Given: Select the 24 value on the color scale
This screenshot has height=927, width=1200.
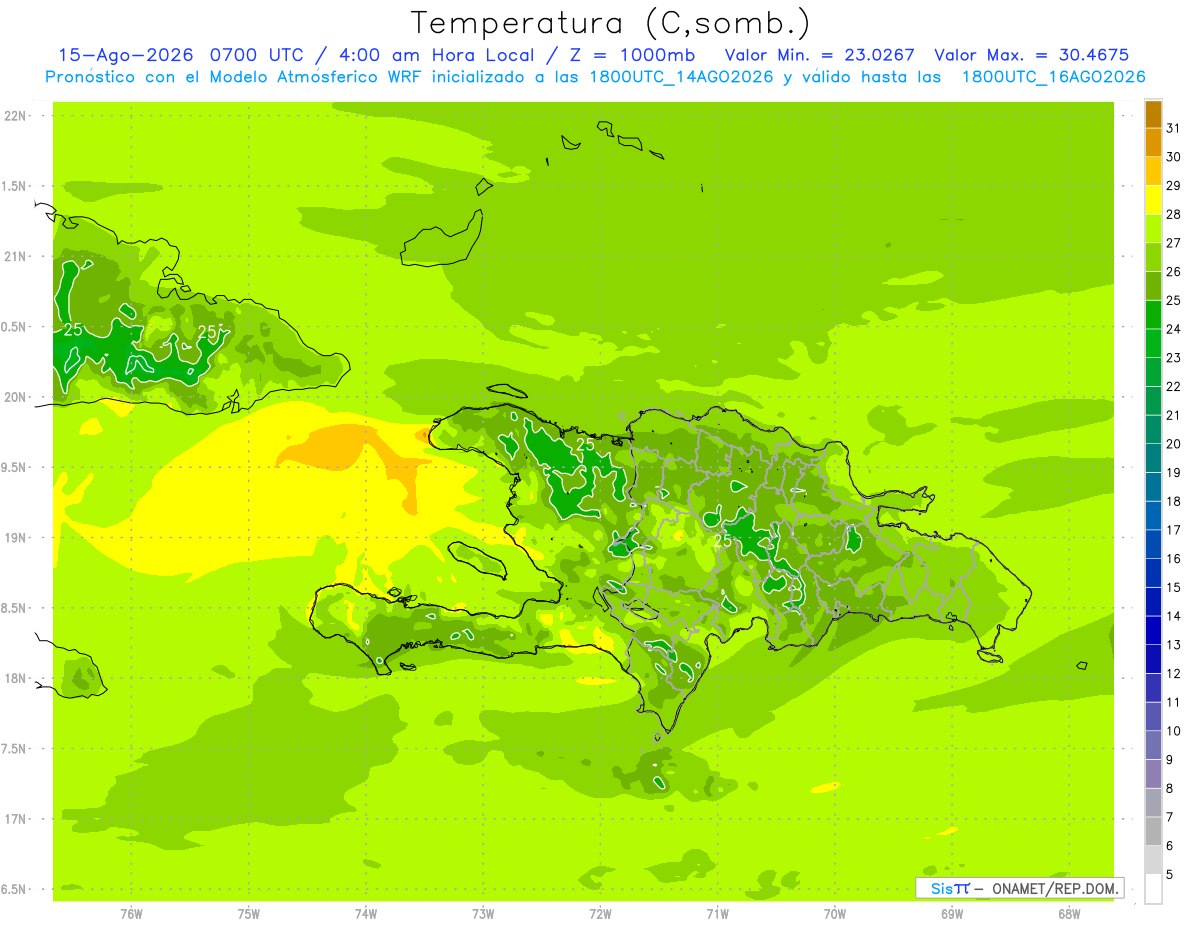Looking at the screenshot, I should tap(1174, 329).
